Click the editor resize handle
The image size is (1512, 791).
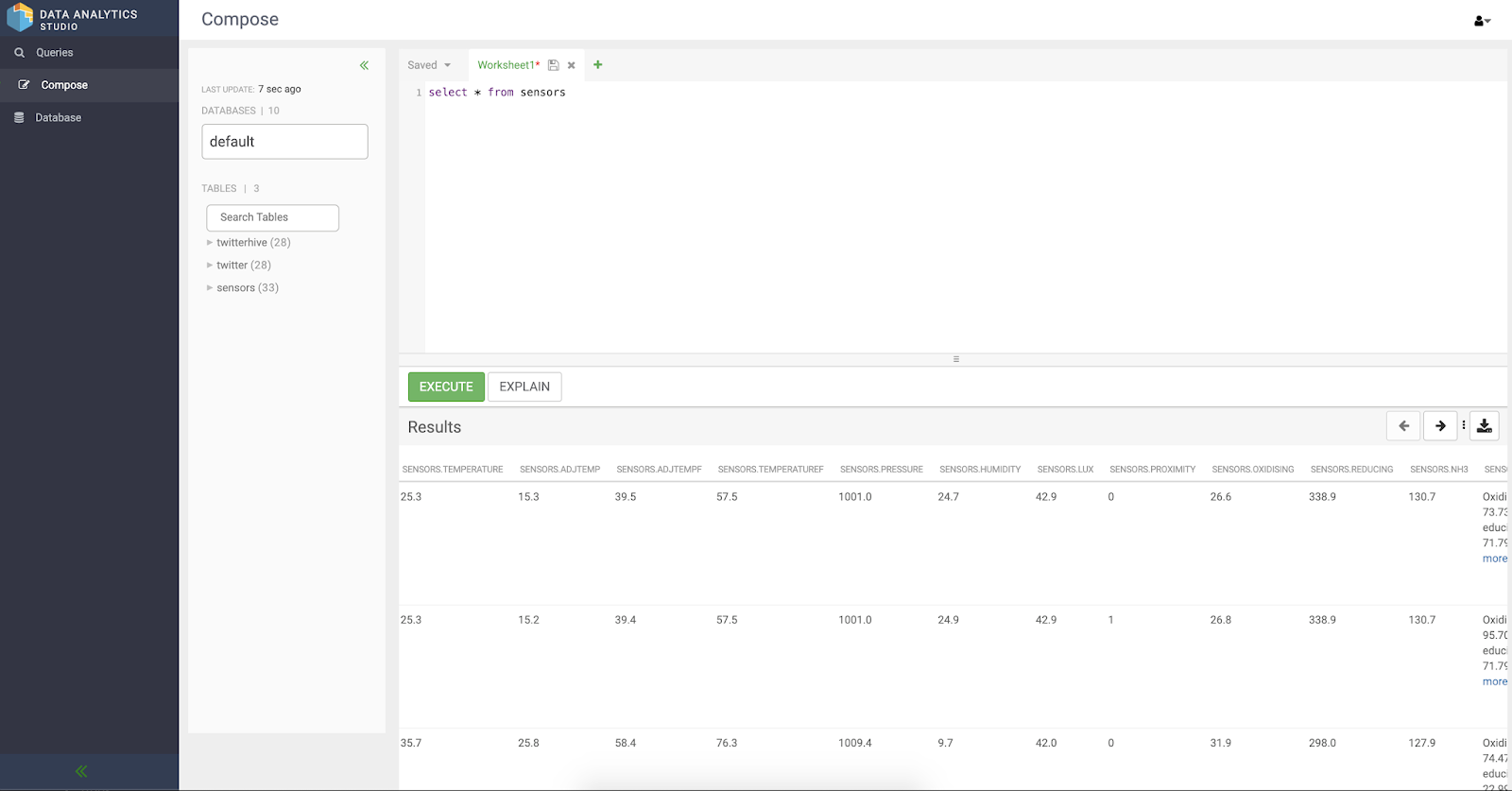click(x=955, y=359)
